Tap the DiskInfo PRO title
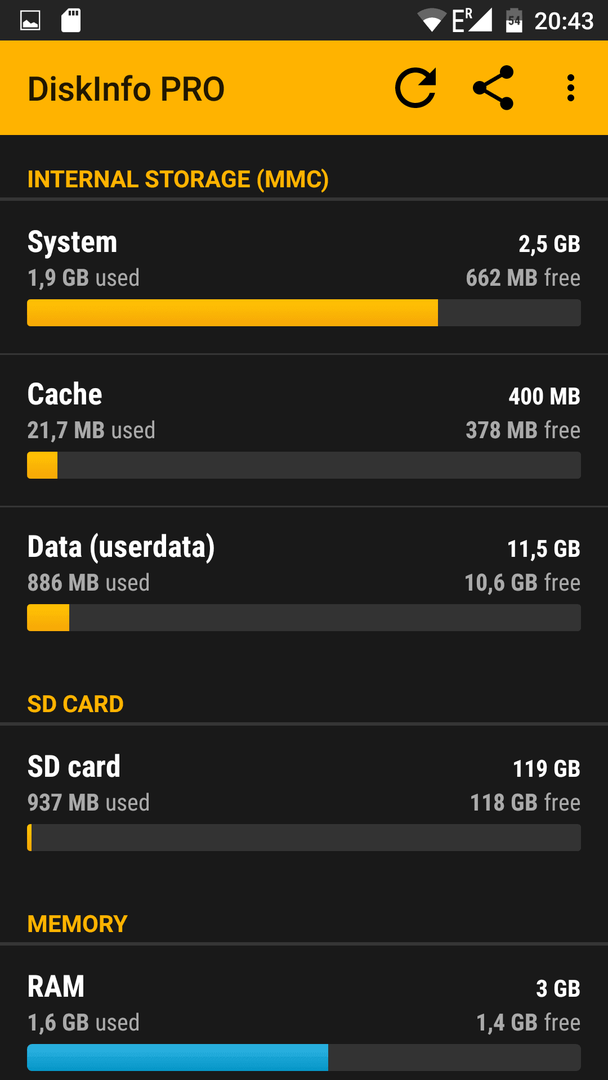The height and width of the screenshot is (1080, 608). click(x=126, y=90)
